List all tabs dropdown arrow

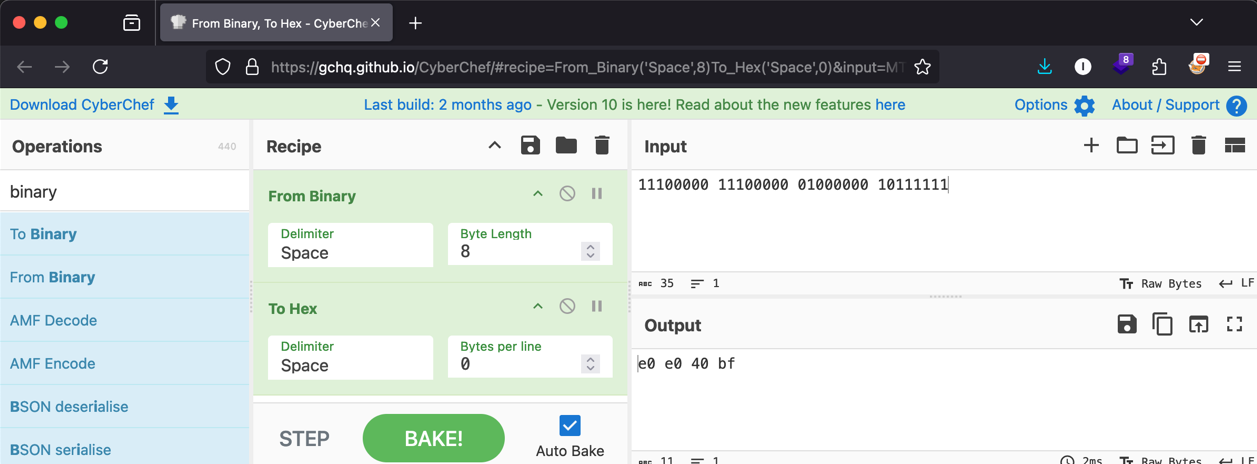1196,22
